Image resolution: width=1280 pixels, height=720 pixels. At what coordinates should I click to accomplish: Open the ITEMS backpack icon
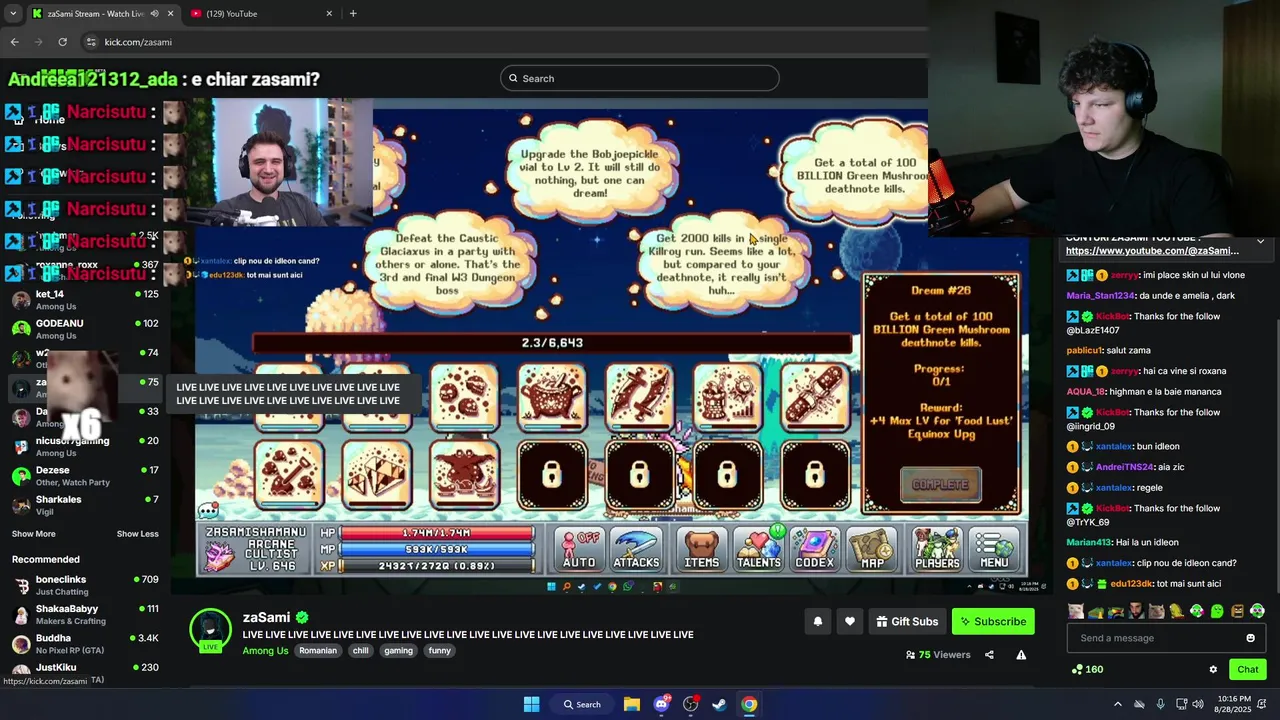coord(701,549)
